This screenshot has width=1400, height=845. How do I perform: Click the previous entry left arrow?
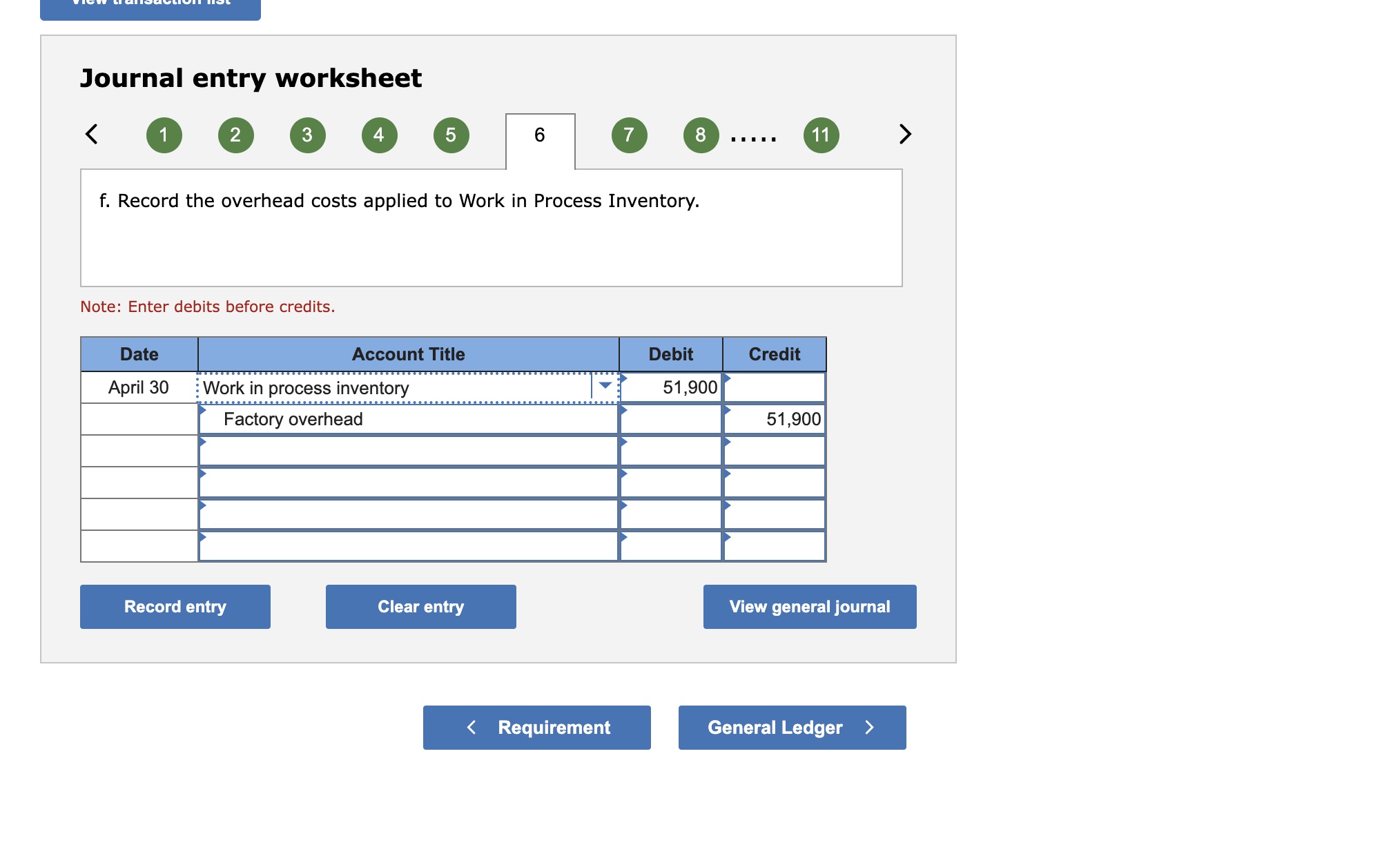[91, 134]
